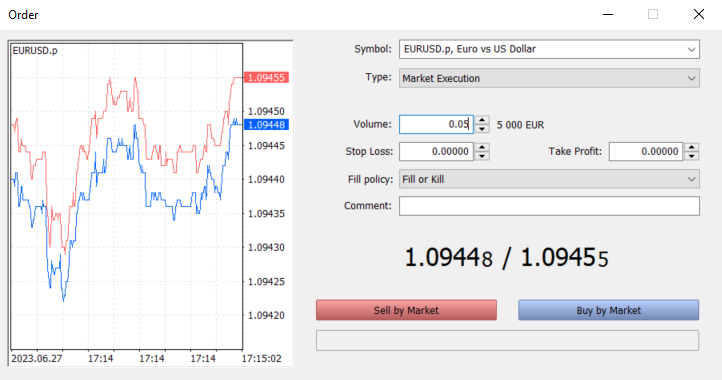Image resolution: width=722 pixels, height=380 pixels.
Task: Click into the Stop Loss value field
Action: [436, 152]
